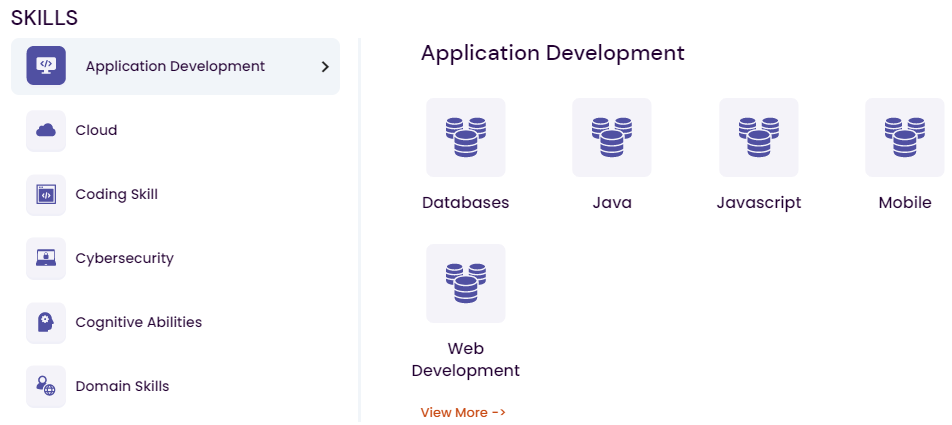The width and height of the screenshot is (952, 425).
Task: Click the Cognitive Abilities head icon
Action: (46, 322)
